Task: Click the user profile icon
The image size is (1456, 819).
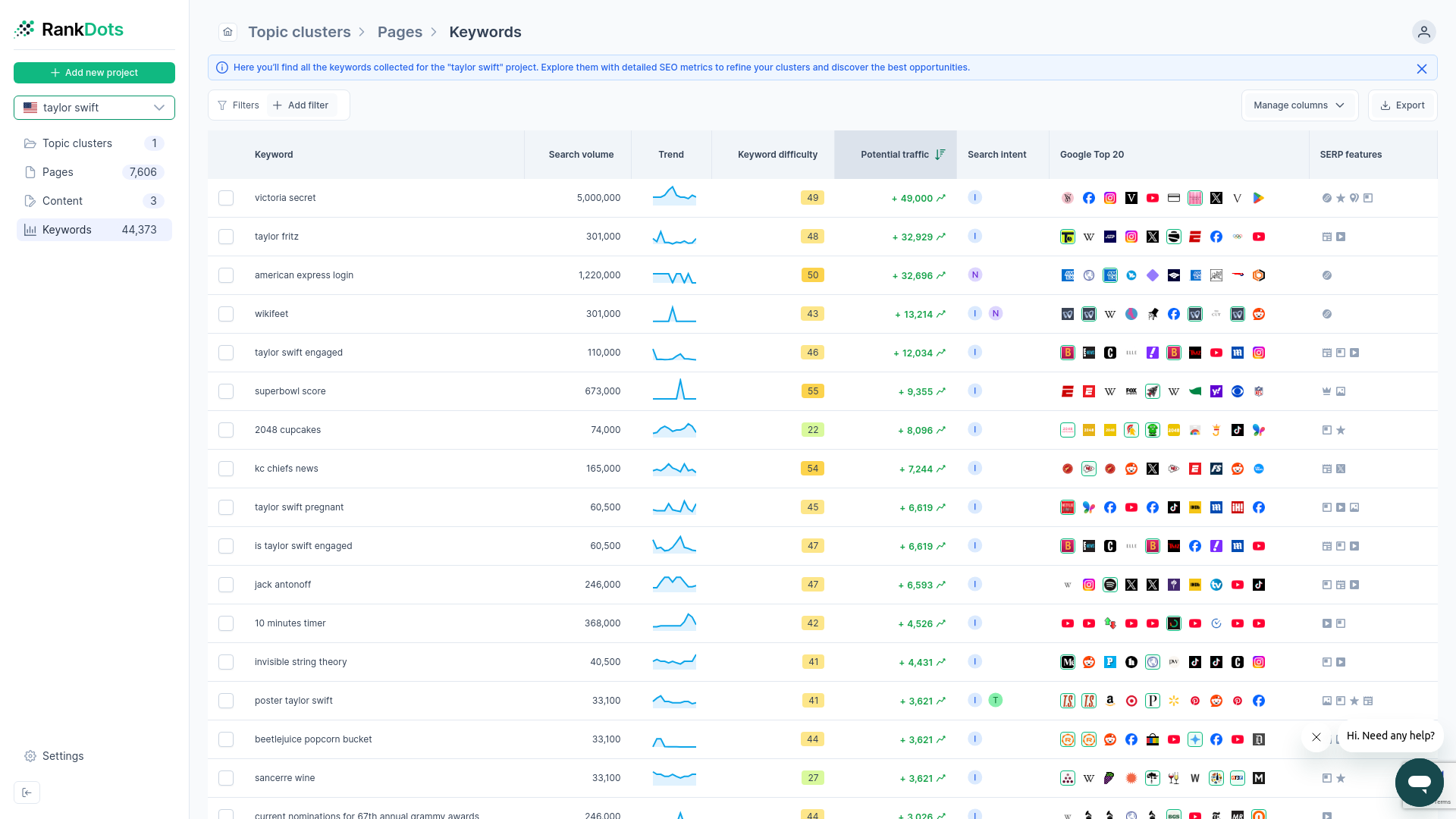Action: 1423,32
